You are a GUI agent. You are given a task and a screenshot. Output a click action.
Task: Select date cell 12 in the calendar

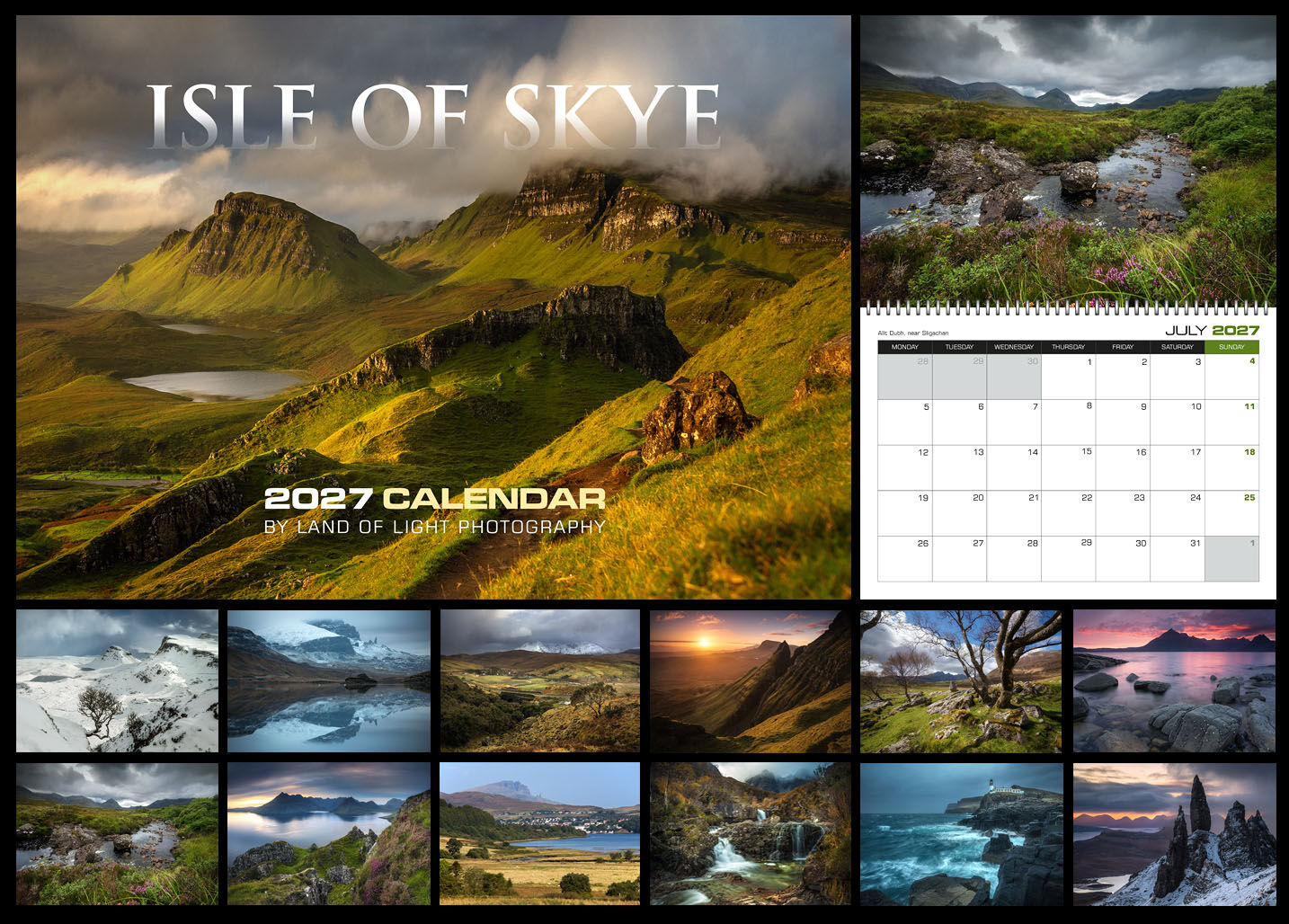coord(905,468)
